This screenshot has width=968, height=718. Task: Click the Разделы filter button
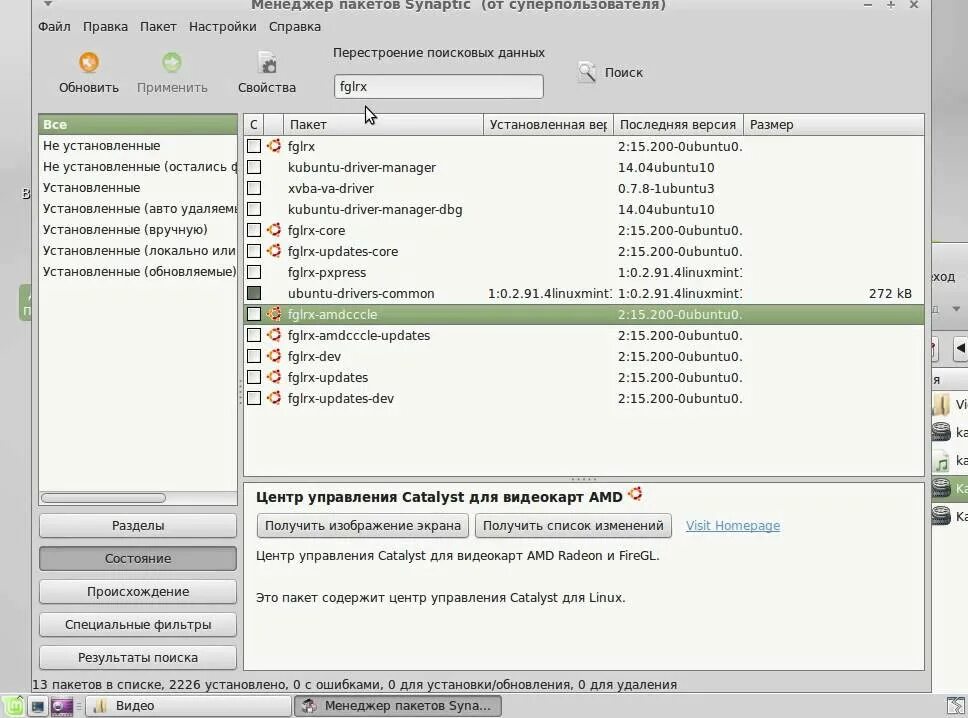[x=138, y=525]
